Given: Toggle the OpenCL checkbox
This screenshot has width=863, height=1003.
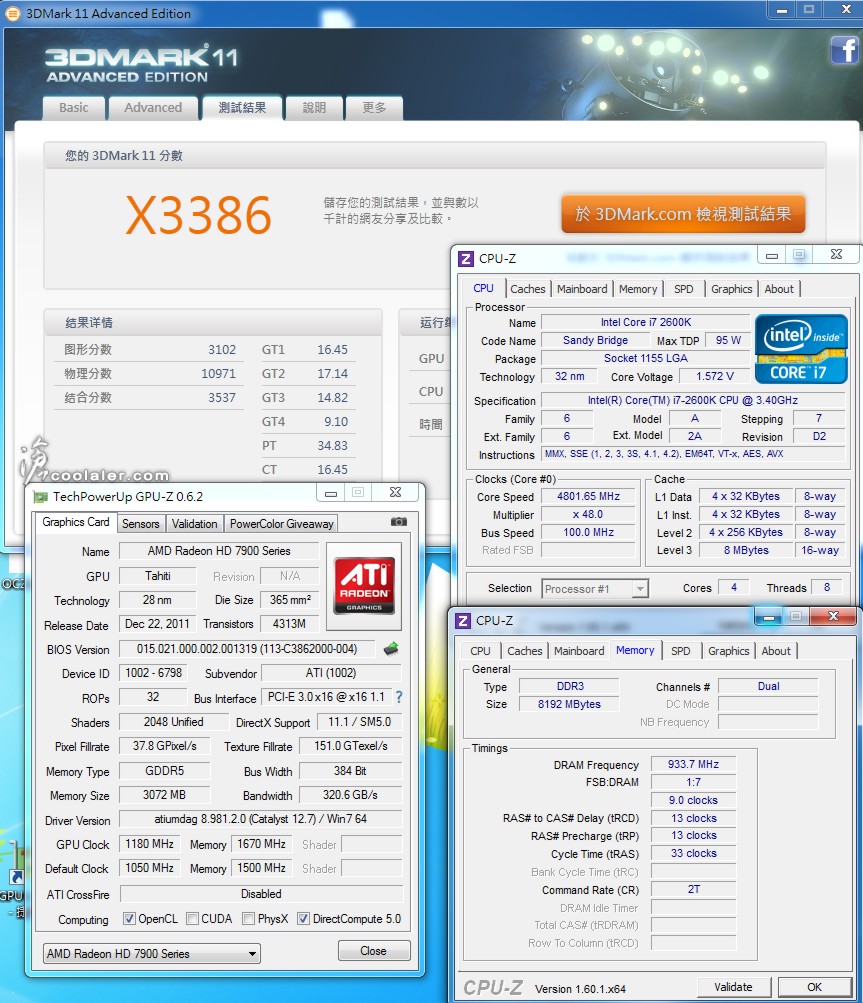Looking at the screenshot, I should pyautogui.click(x=129, y=919).
